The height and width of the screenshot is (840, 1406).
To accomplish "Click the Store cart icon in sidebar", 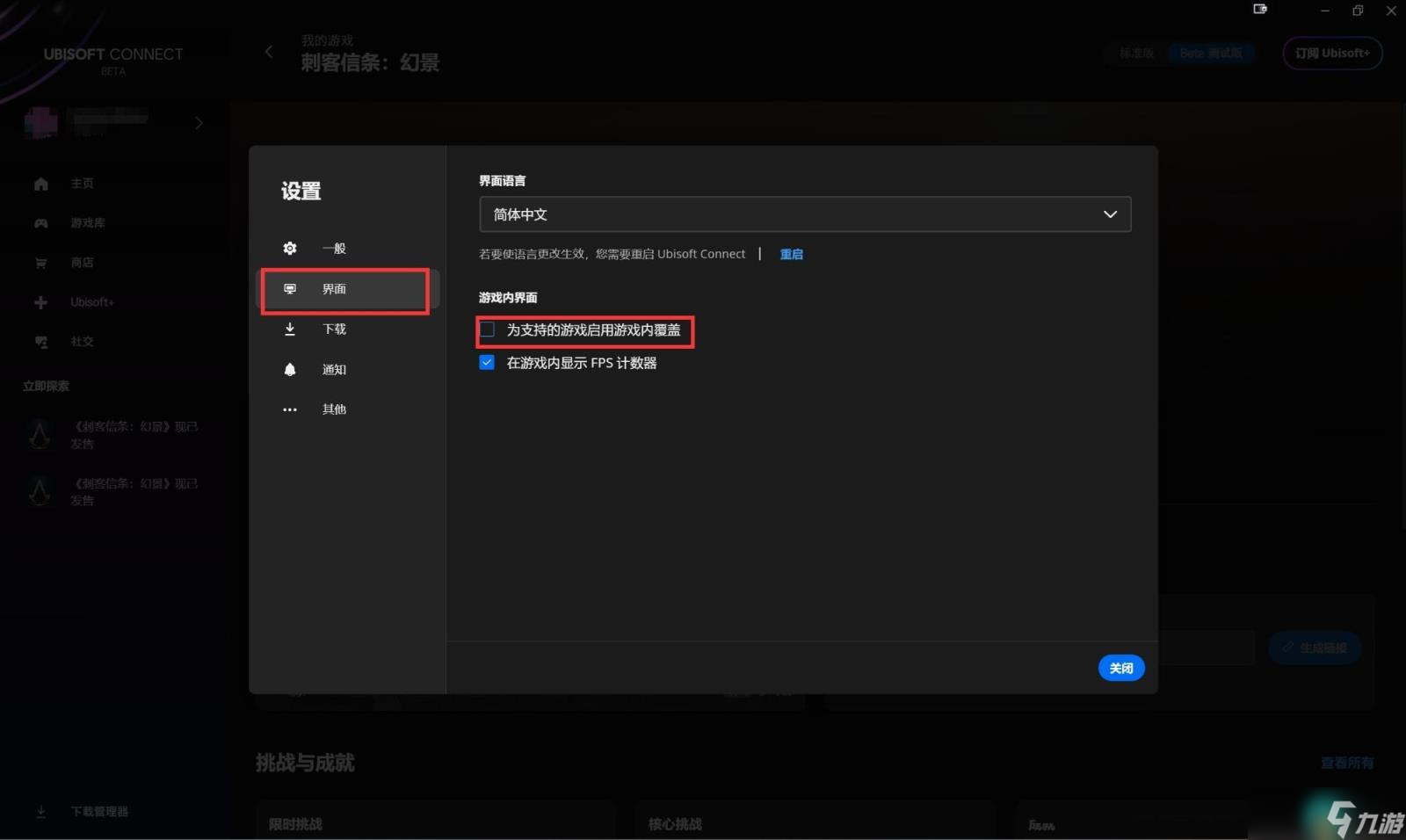I will pyautogui.click(x=41, y=263).
